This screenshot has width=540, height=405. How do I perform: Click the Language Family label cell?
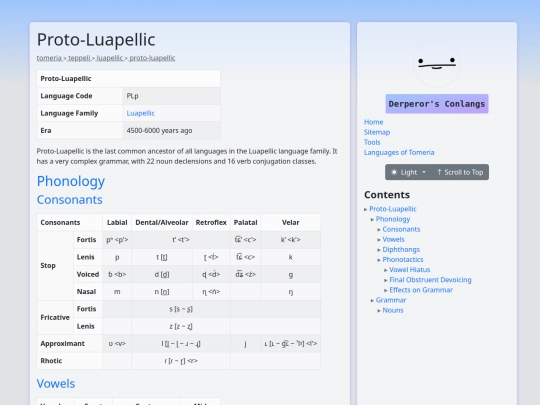(80, 113)
